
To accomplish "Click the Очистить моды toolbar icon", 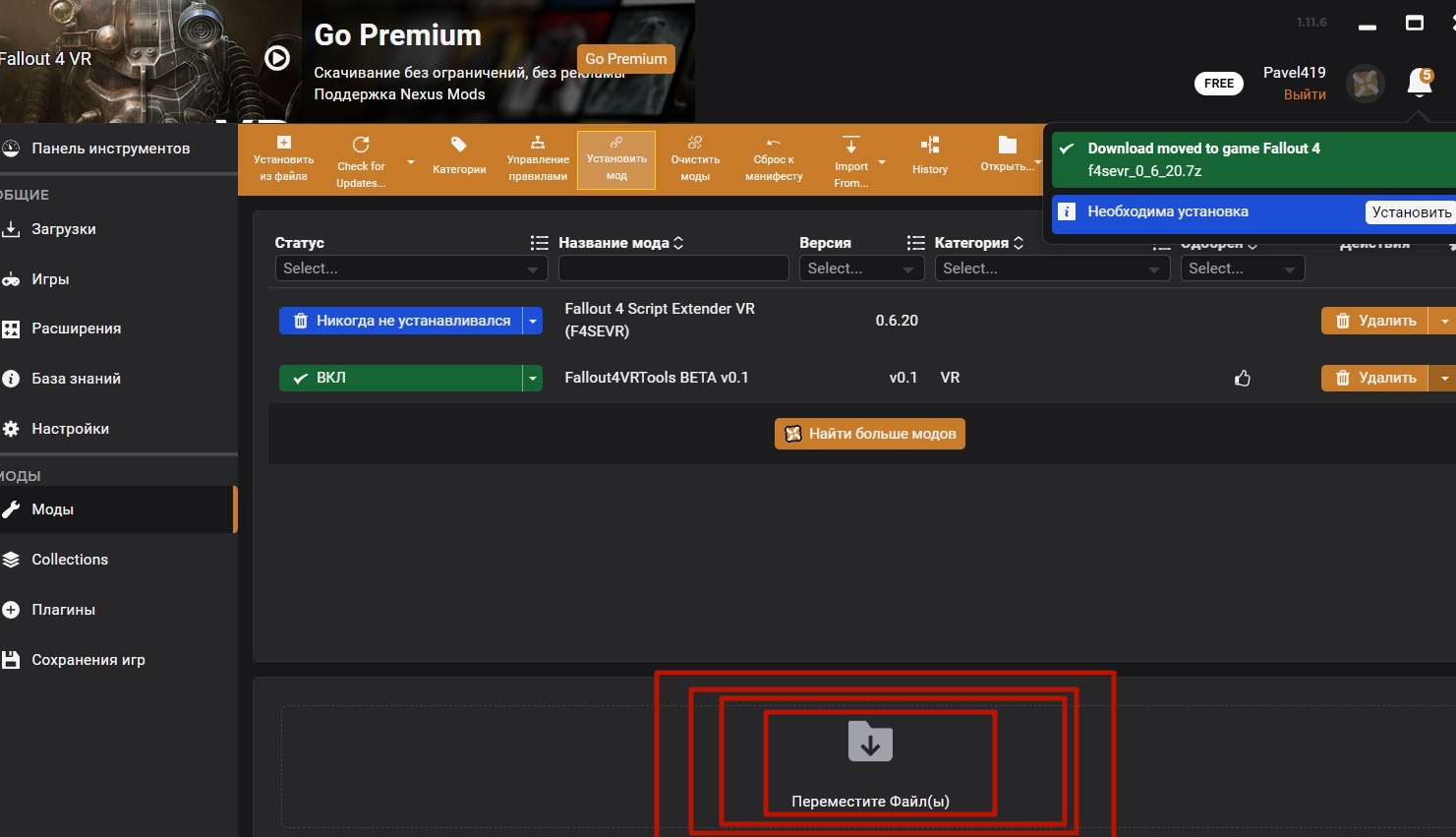I will tap(695, 159).
